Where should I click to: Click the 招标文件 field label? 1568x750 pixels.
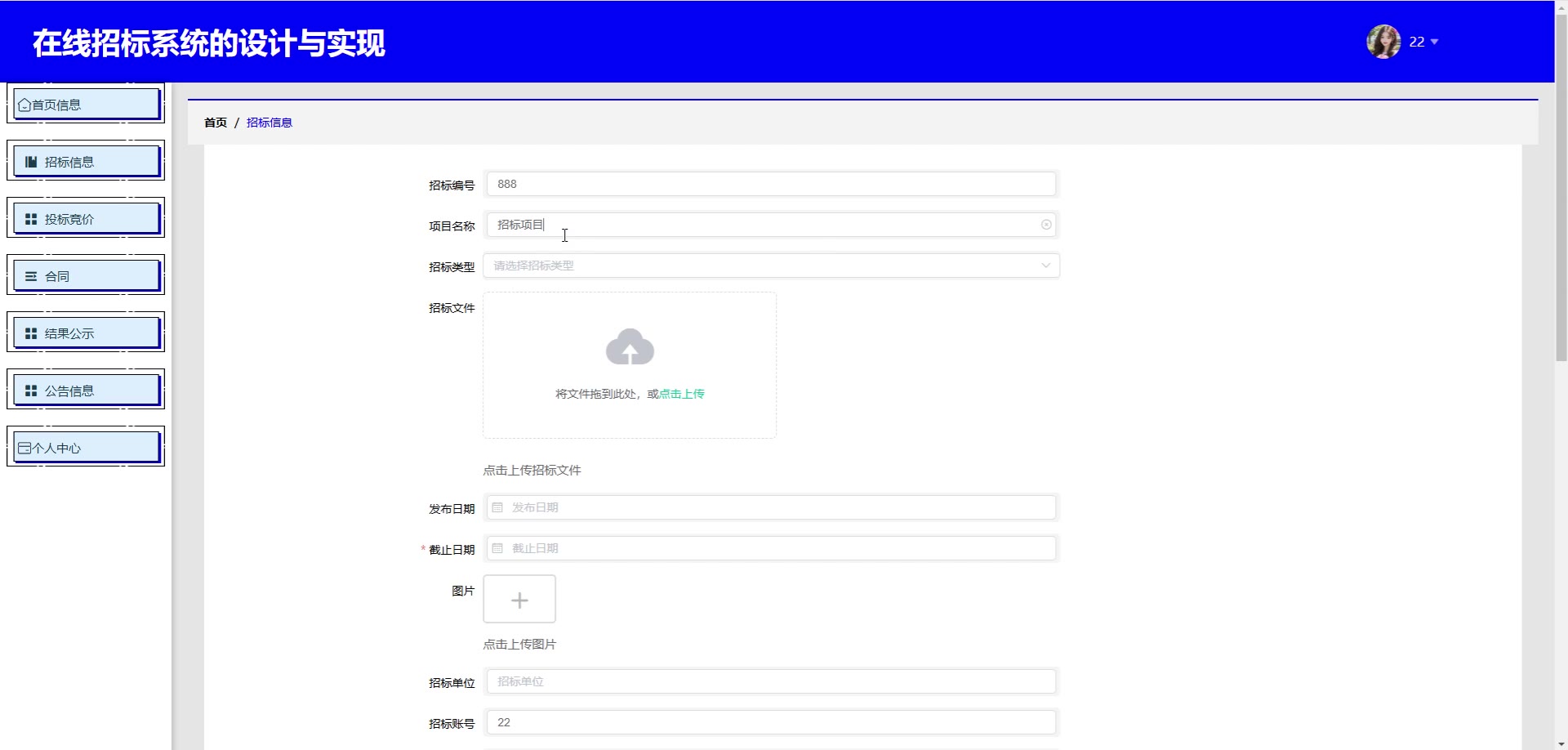[x=452, y=308]
